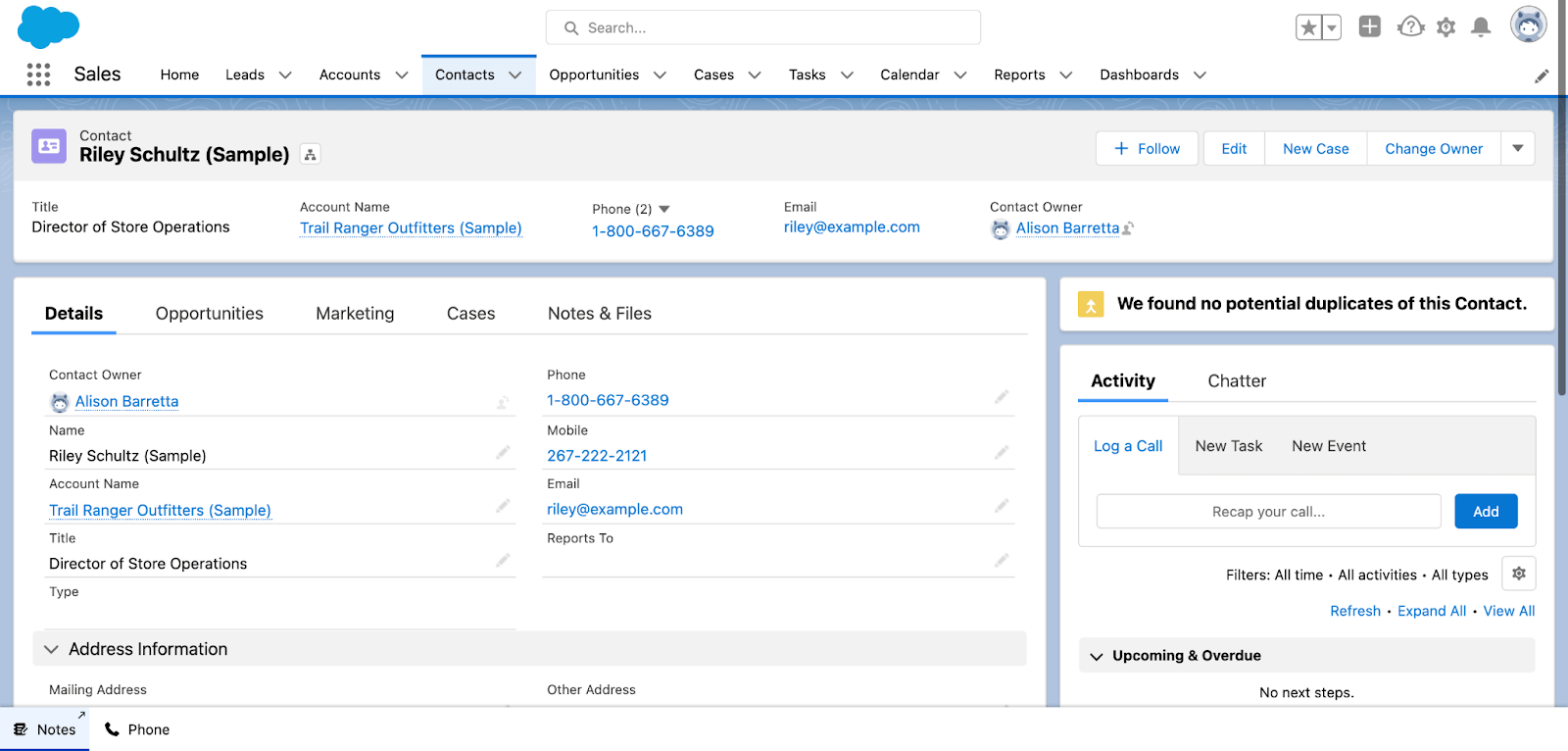This screenshot has height=751, width=1568.
Task: Expand the Leads menu chevron
Action: coord(285,75)
